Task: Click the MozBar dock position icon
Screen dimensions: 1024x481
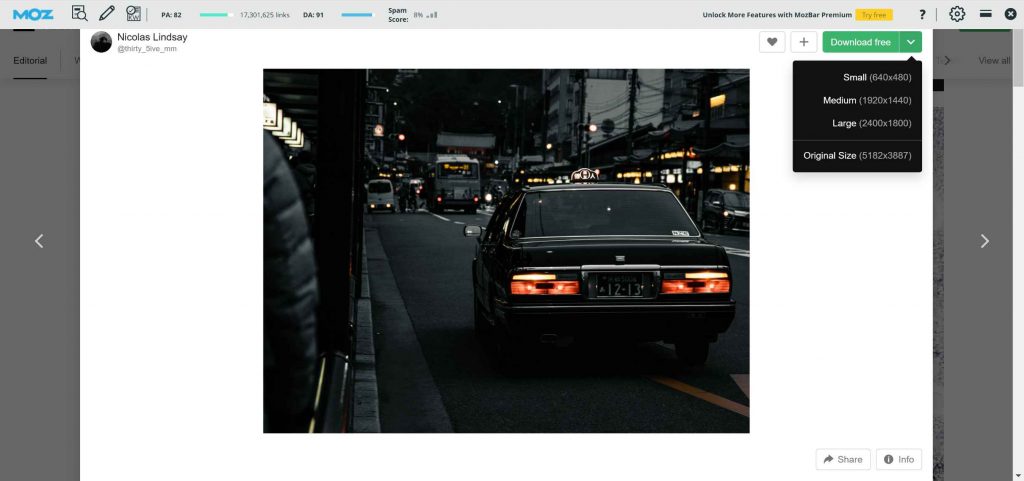Action: tap(985, 14)
